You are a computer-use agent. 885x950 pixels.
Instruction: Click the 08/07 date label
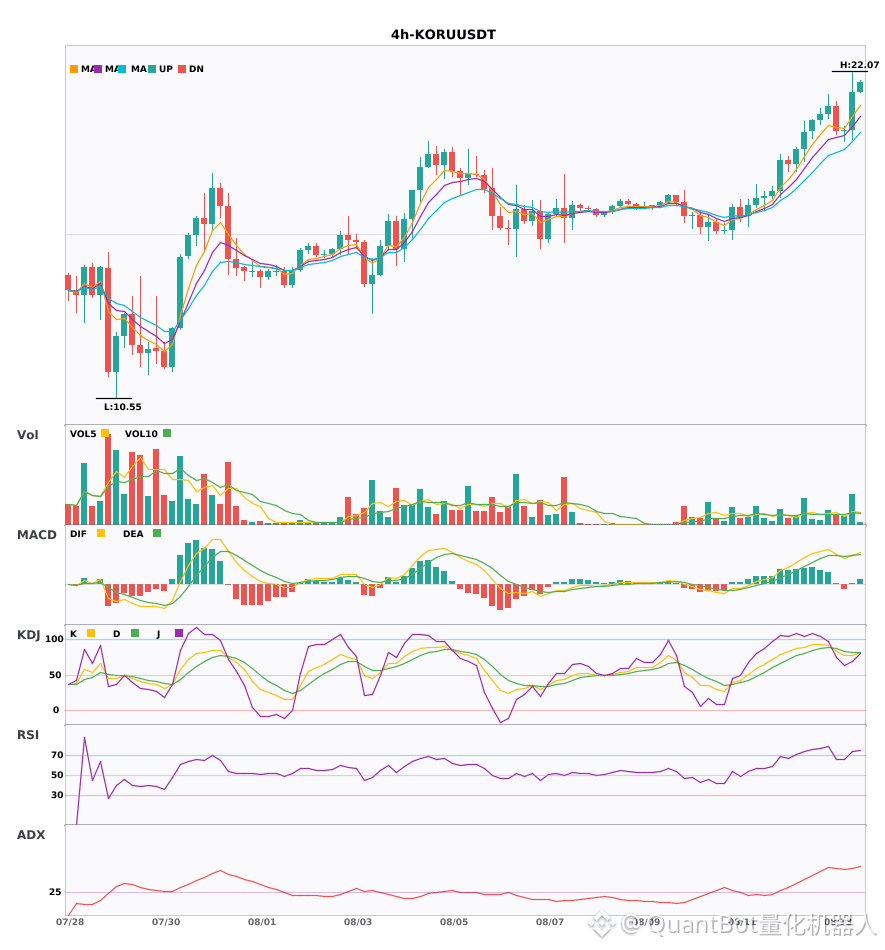[x=549, y=922]
